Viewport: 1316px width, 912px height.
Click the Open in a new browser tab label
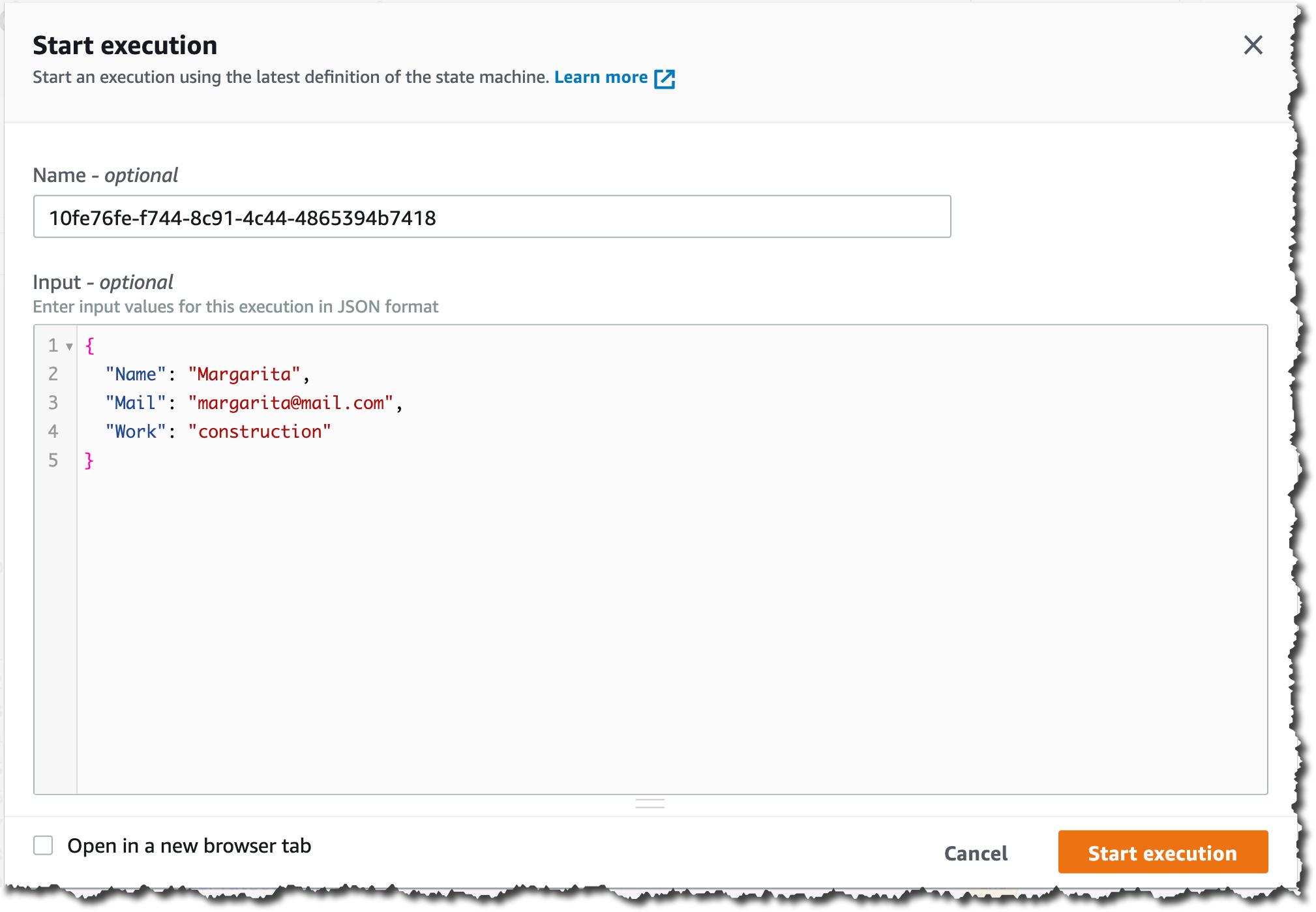189,845
